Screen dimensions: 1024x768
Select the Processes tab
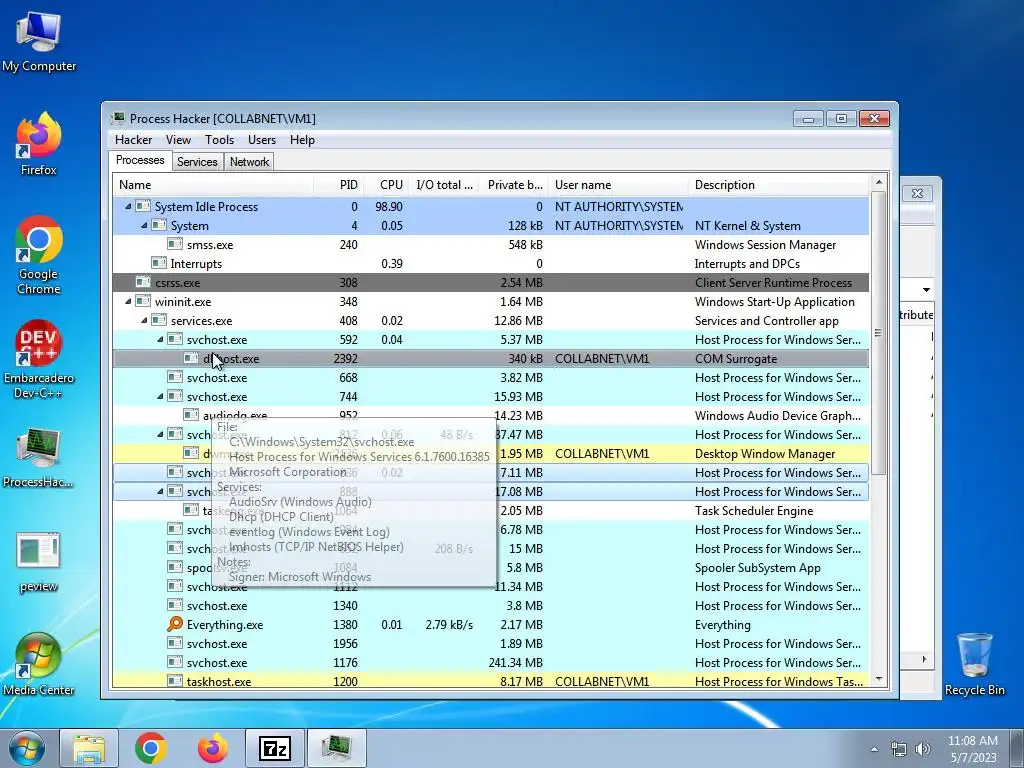140,161
